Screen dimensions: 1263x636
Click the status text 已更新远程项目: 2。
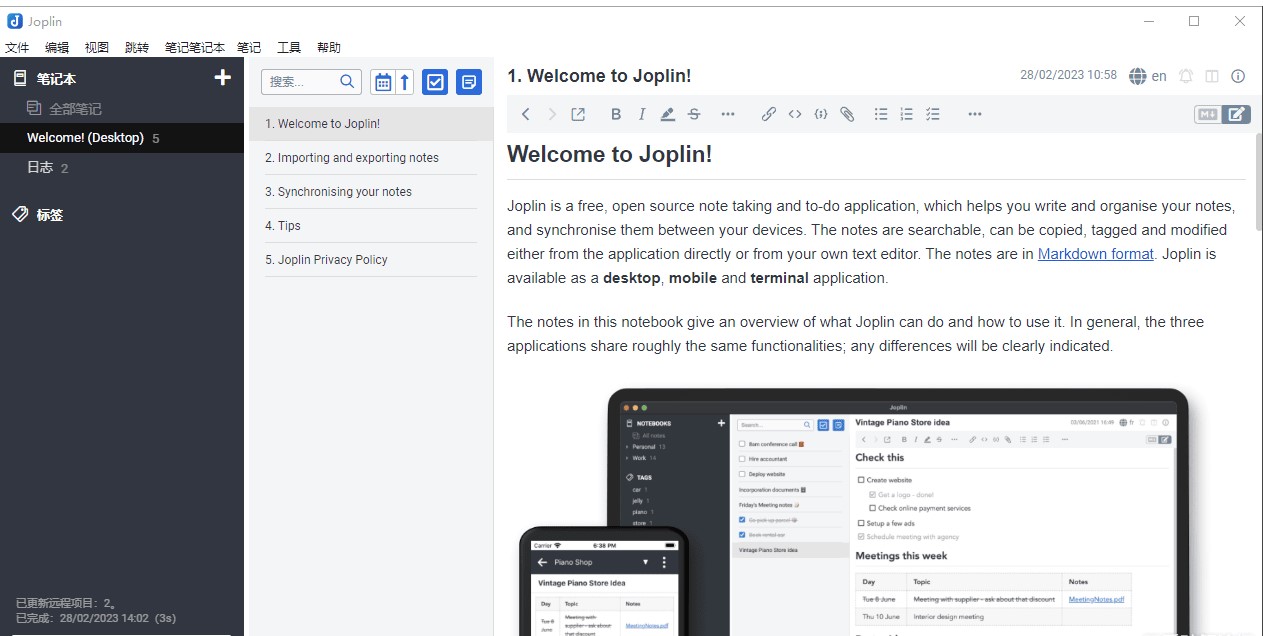pyautogui.click(x=66, y=603)
